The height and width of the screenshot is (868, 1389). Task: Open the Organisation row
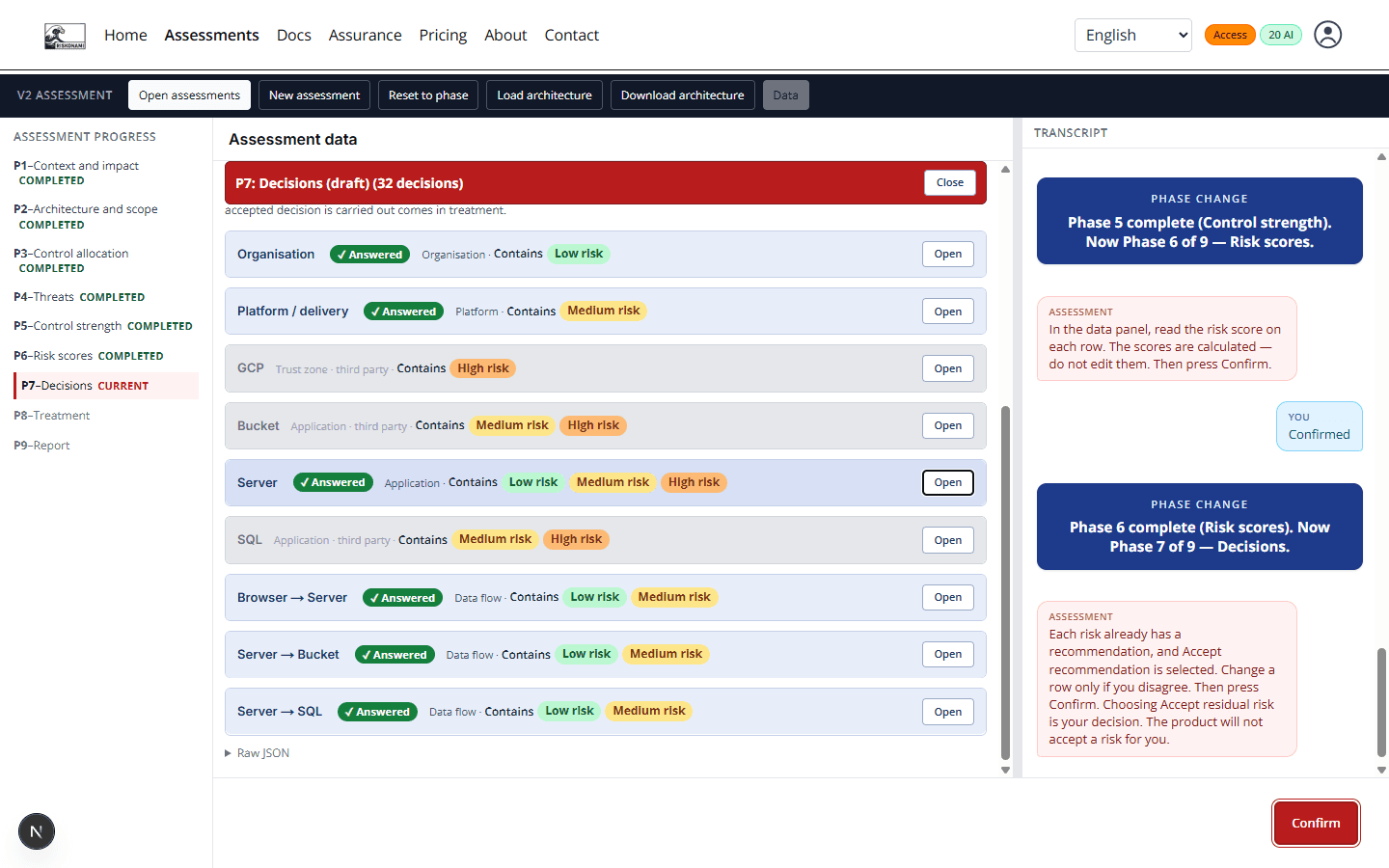(x=948, y=255)
